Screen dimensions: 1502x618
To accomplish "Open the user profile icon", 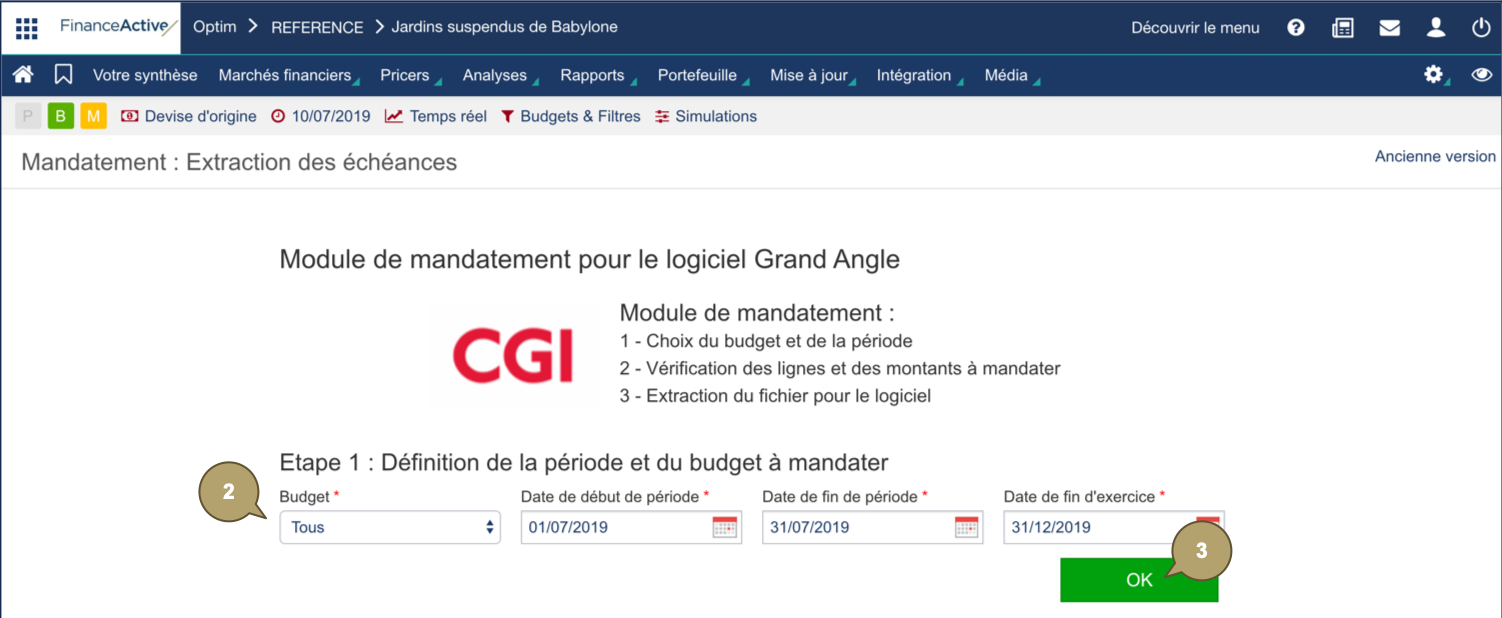I will [1435, 27].
